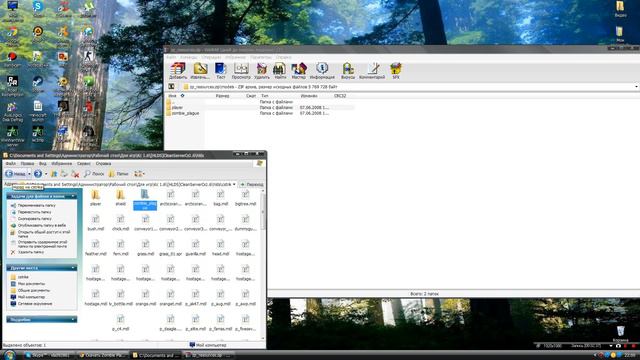The width and height of the screenshot is (640, 360).
Task: Click the Explorer views toolbar icon
Action: 139,174
